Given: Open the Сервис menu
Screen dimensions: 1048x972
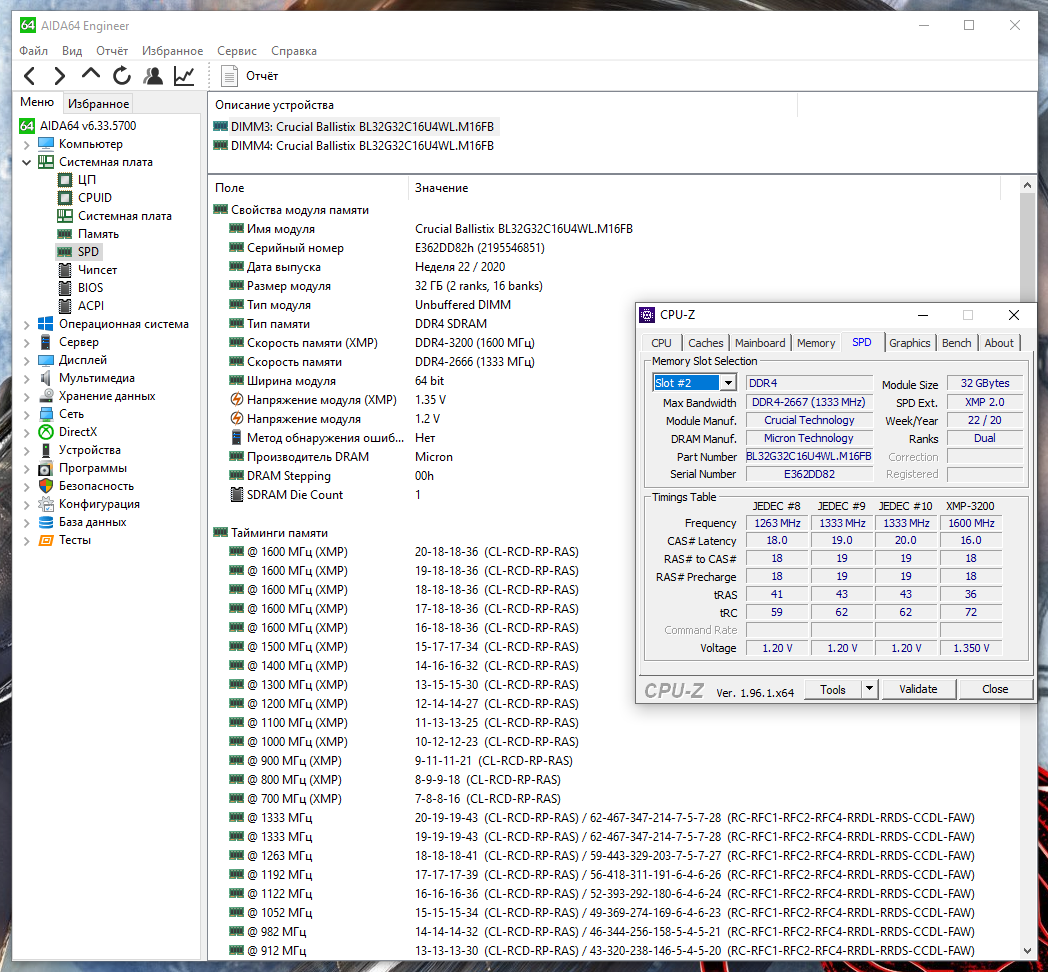Looking at the screenshot, I should click(x=237, y=51).
